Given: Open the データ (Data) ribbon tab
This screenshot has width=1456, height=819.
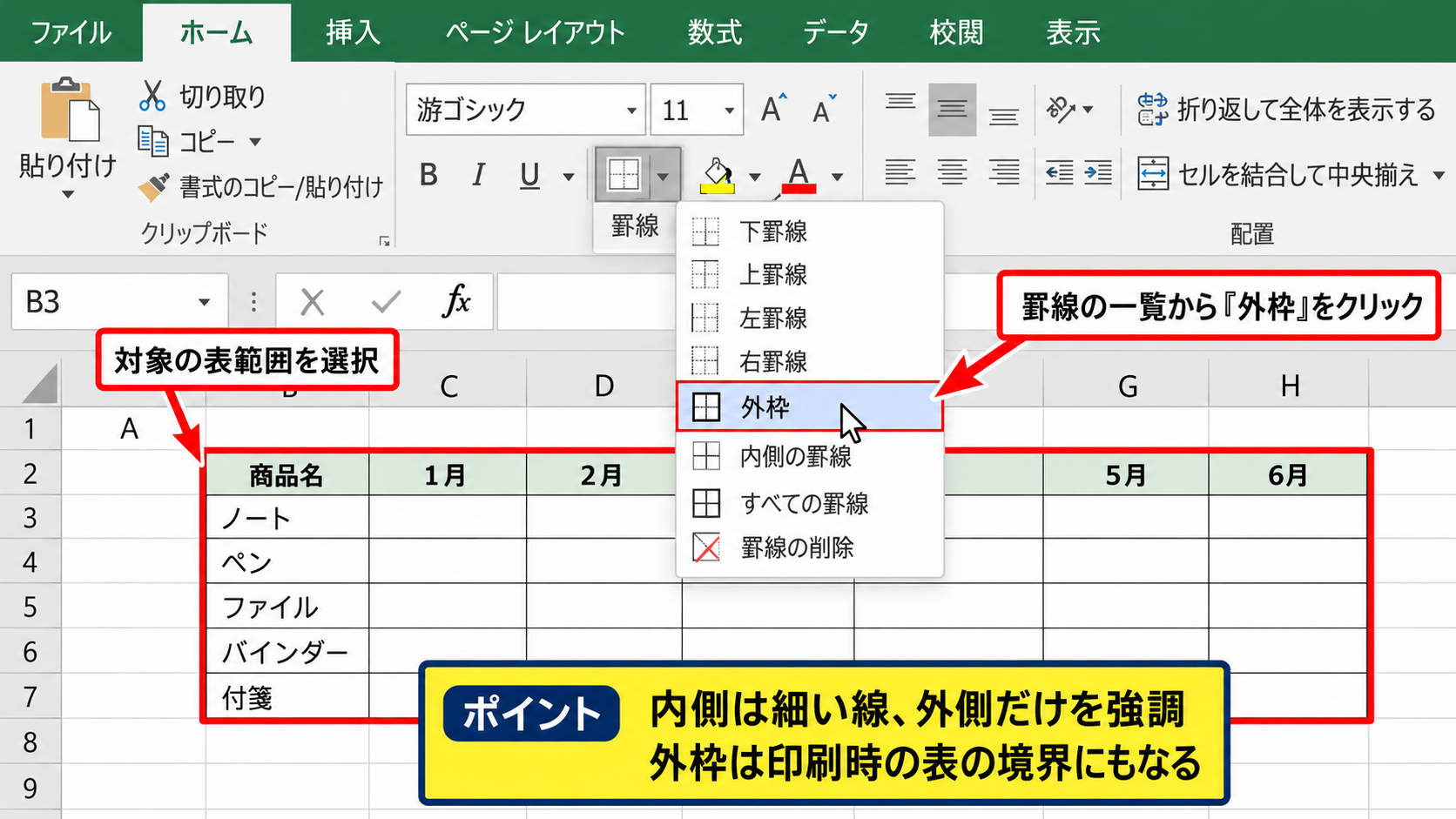Looking at the screenshot, I should point(836,32).
